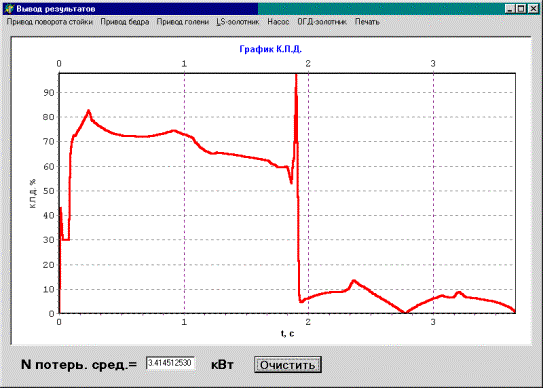The image size is (543, 388).
Task: Click the t, c axis label
Action: 287,333
